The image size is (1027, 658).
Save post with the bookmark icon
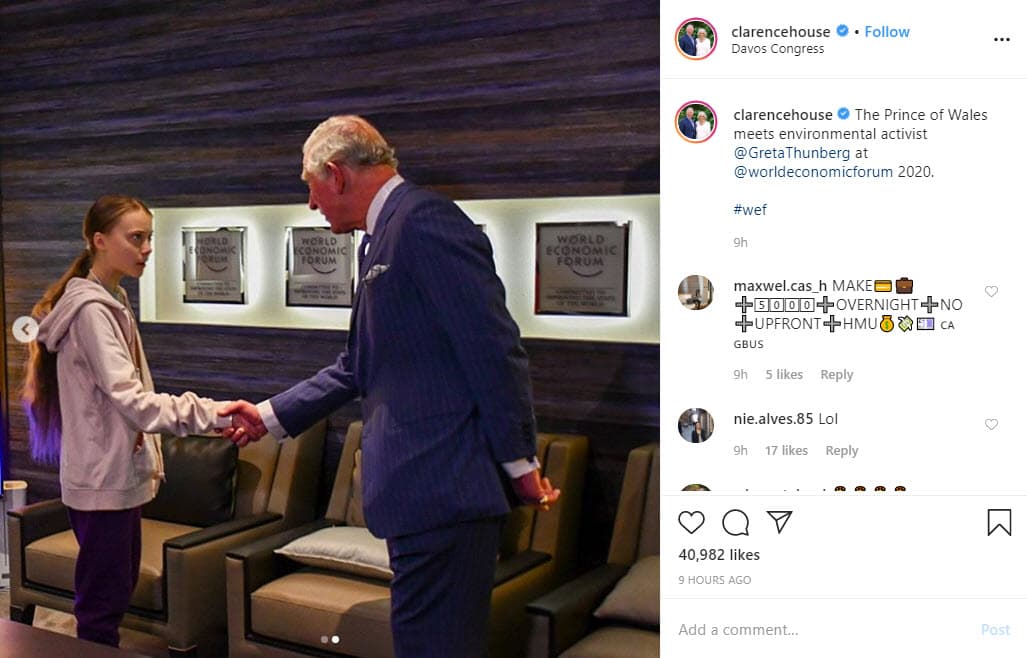[x=999, y=522]
